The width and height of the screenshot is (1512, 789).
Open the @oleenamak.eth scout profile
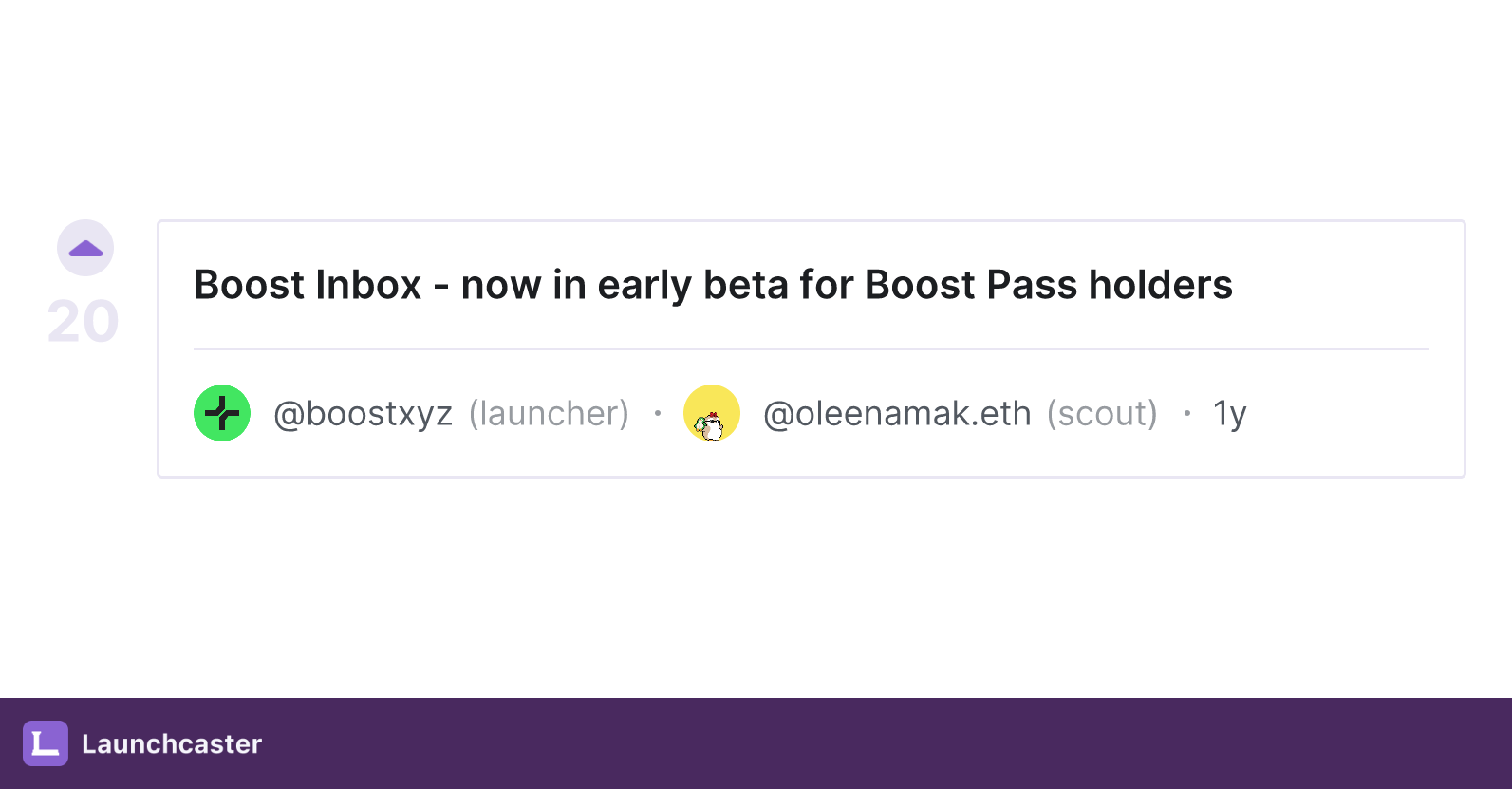[896, 412]
